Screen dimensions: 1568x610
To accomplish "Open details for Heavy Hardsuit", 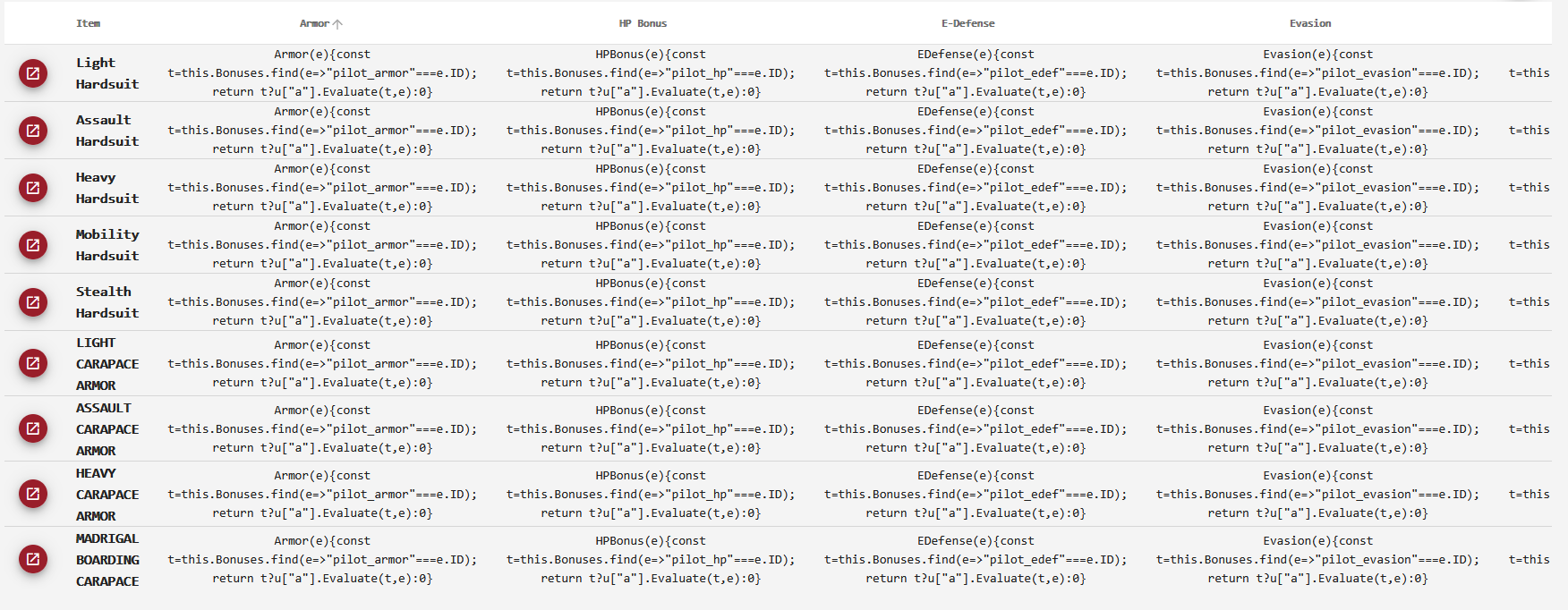I will 33,188.
